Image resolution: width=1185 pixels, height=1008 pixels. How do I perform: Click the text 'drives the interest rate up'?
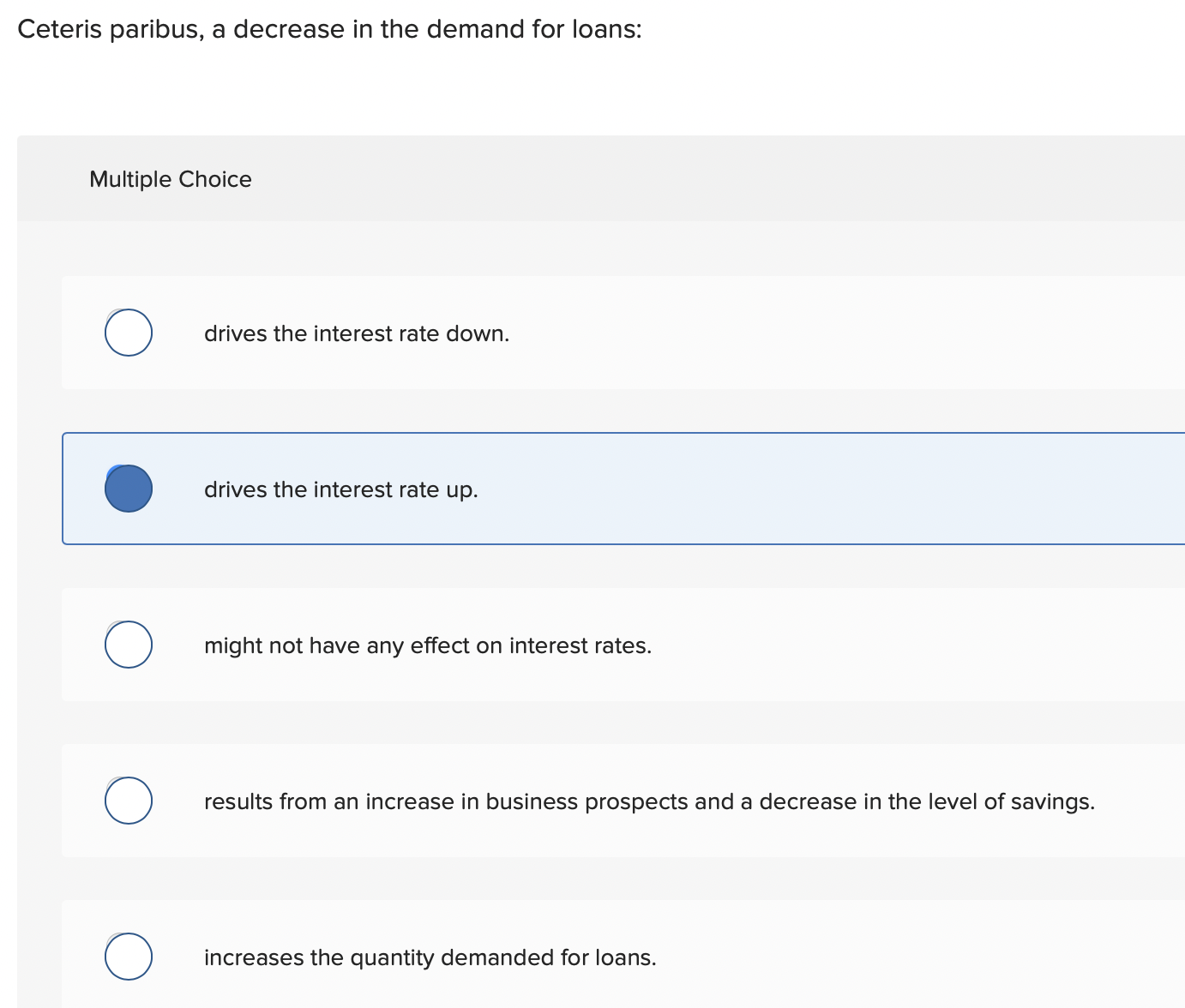pos(340,489)
